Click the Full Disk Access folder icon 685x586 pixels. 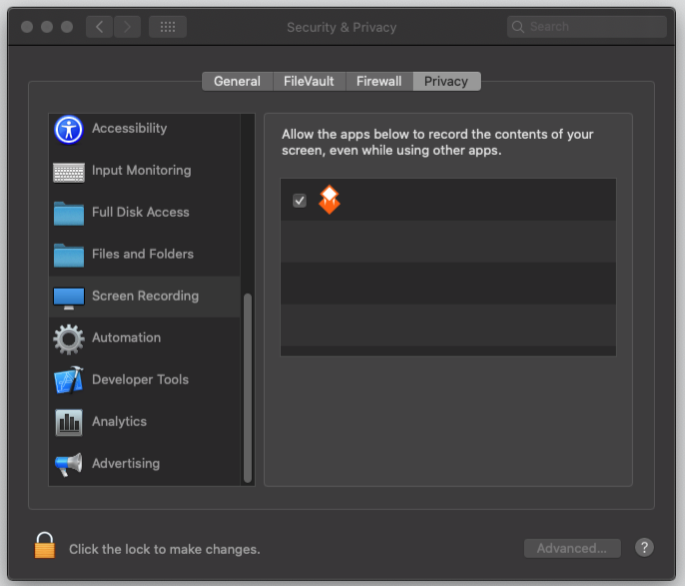[69, 213]
